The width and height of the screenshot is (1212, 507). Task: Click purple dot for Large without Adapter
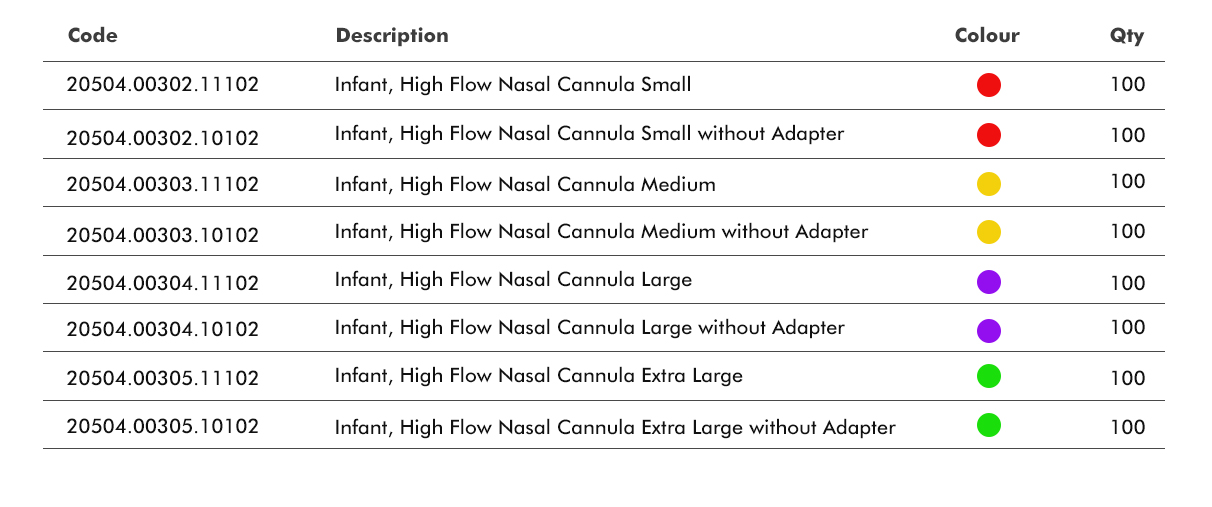coord(988,330)
